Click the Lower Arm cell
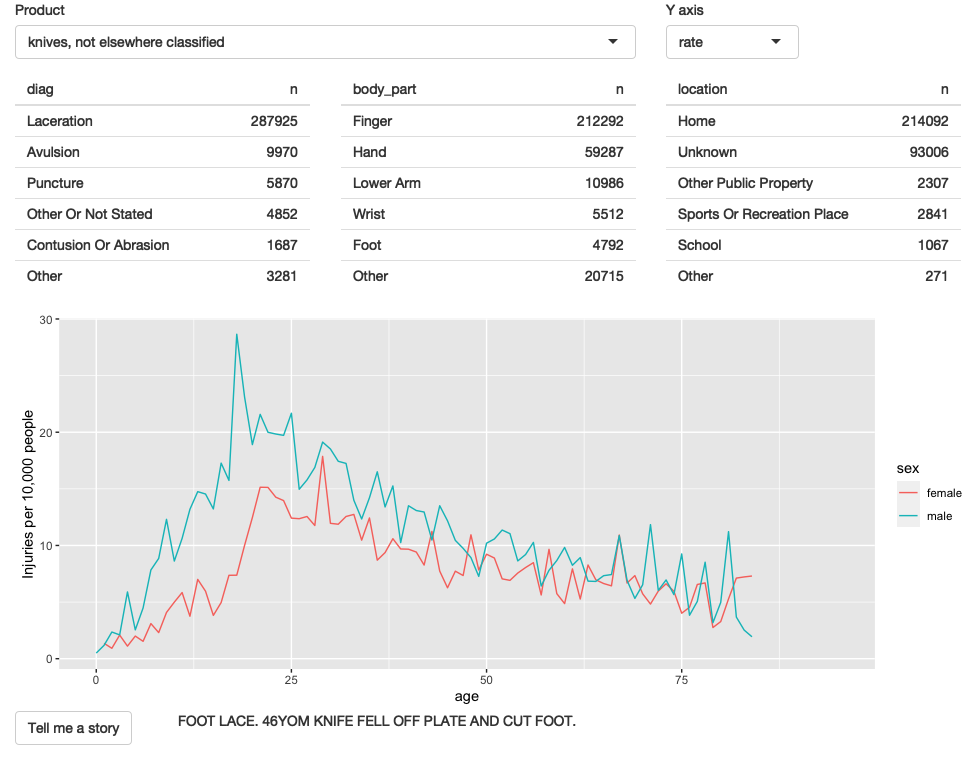Screen dimensions: 977x765 386,183
